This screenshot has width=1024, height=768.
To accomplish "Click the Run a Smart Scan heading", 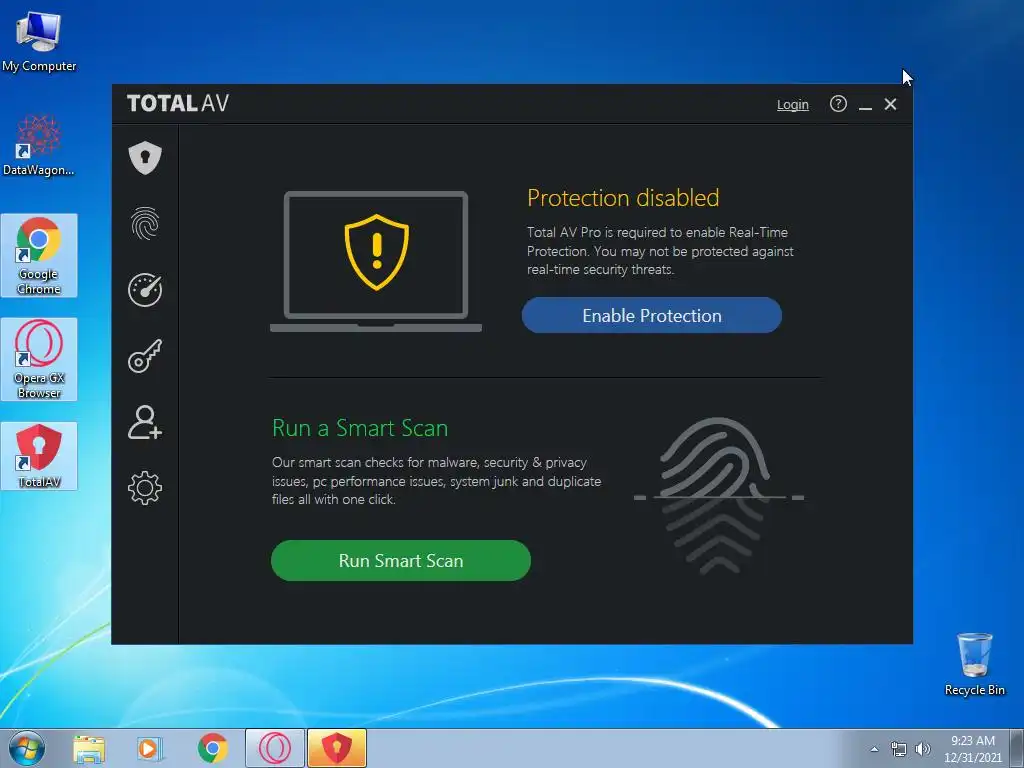I will coord(360,428).
